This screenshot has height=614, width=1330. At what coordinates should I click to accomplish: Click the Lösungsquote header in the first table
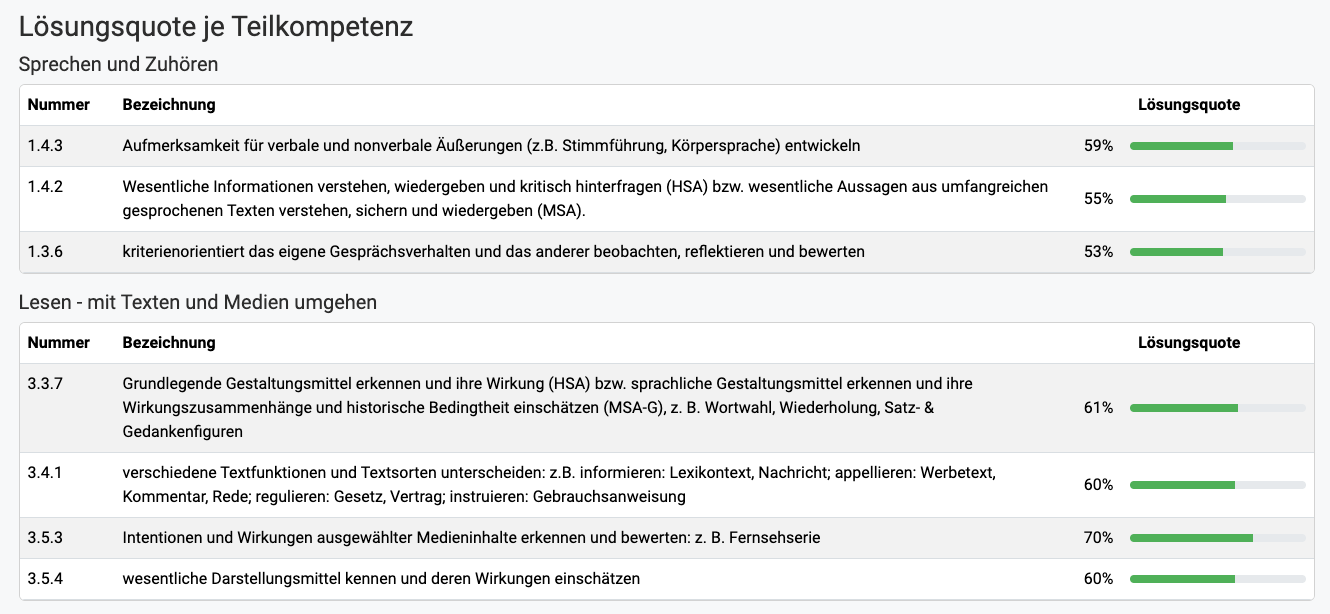pyautogui.click(x=1189, y=105)
